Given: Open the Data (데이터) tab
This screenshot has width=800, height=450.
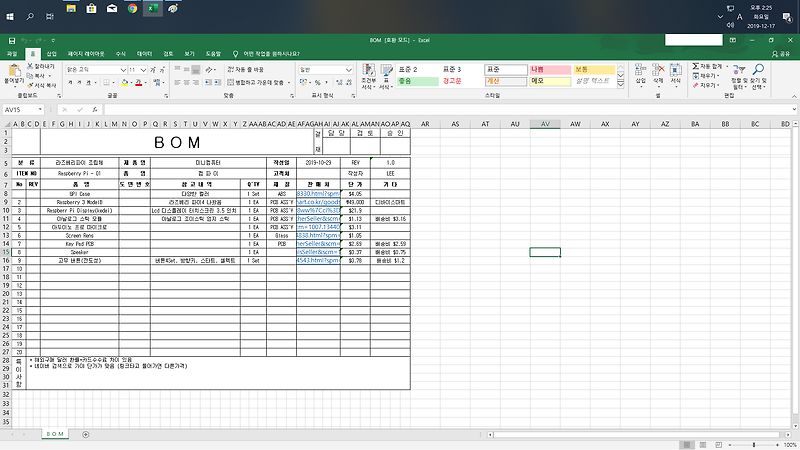Looking at the screenshot, I should point(144,54).
